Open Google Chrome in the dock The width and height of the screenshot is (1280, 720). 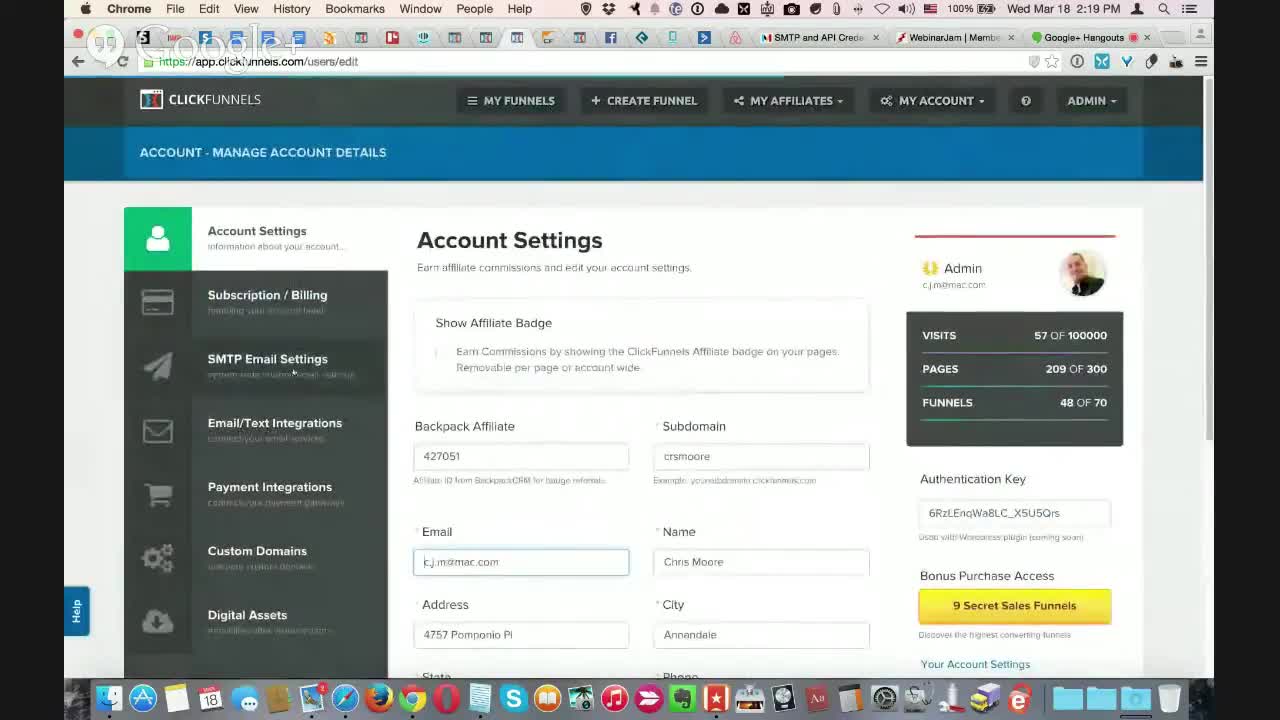click(413, 698)
